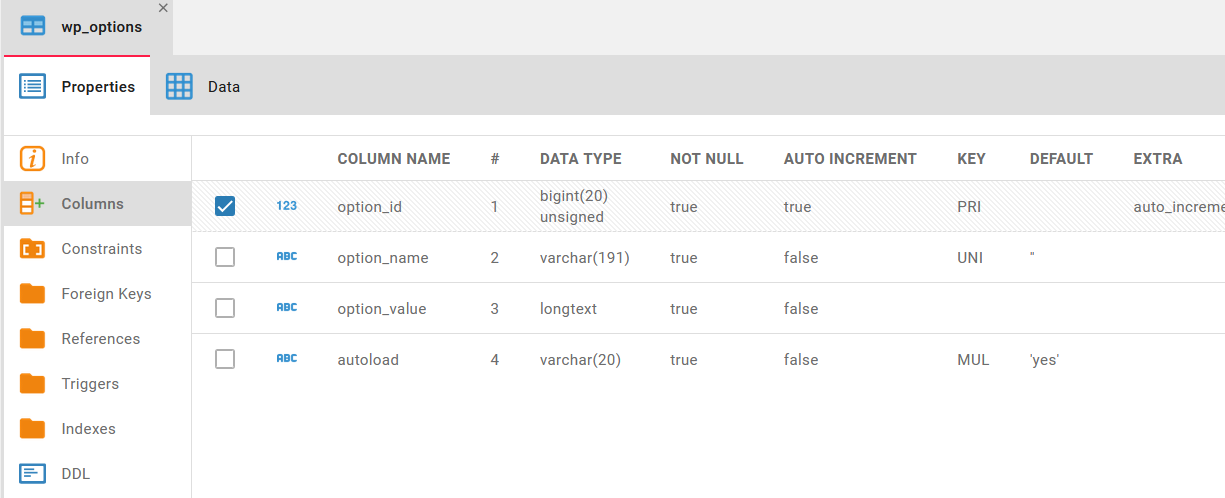Viewport: 1225px width, 498px height.
Task: Click the DATA TYPE column header
Action: pyautogui.click(x=581, y=159)
